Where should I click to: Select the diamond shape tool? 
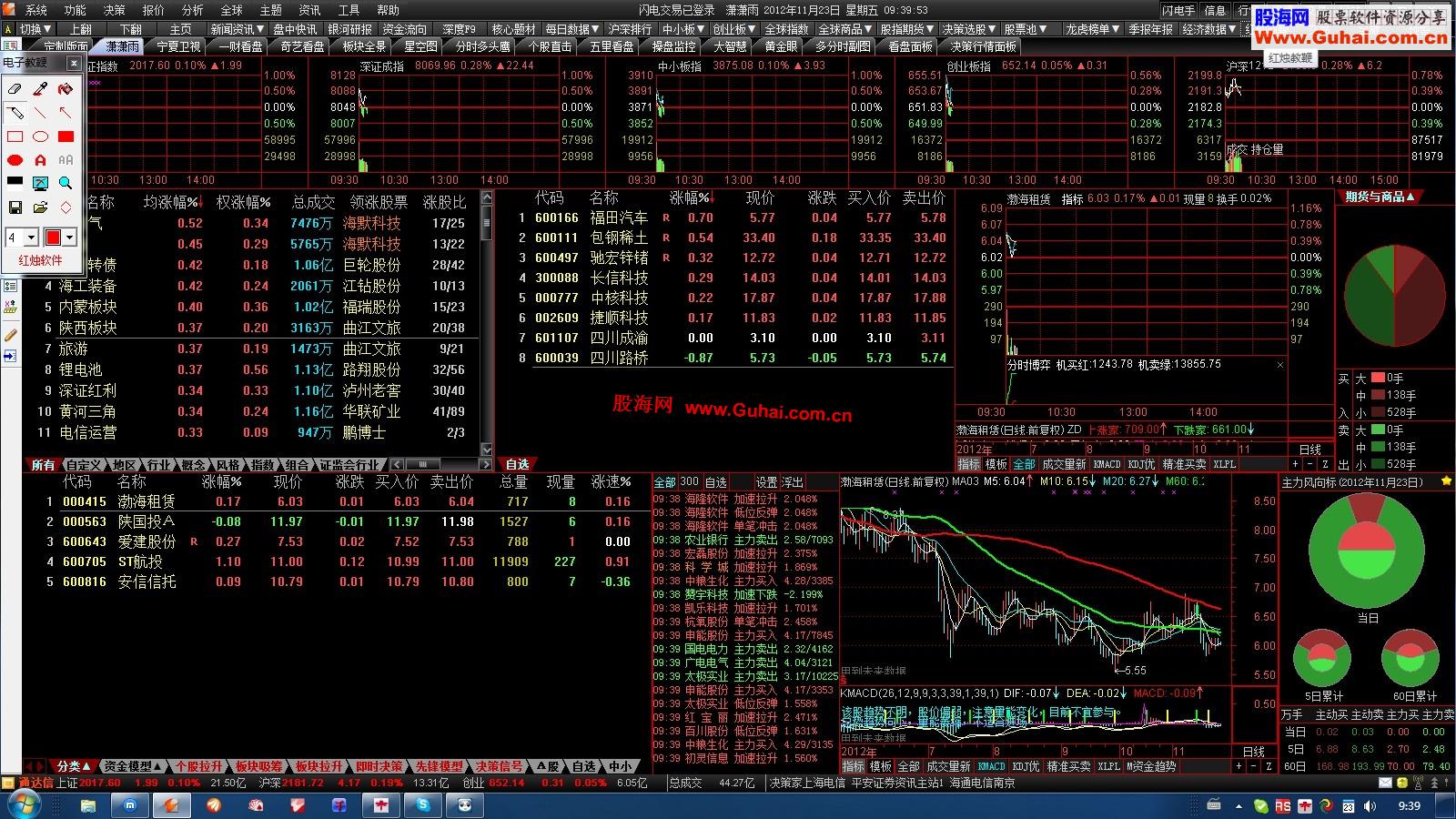(x=66, y=207)
